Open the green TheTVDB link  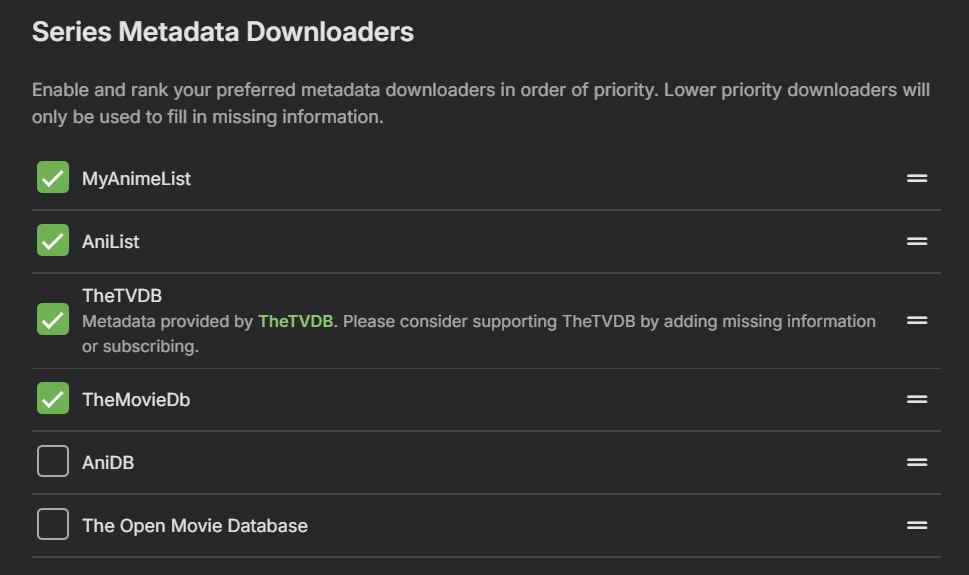point(295,321)
